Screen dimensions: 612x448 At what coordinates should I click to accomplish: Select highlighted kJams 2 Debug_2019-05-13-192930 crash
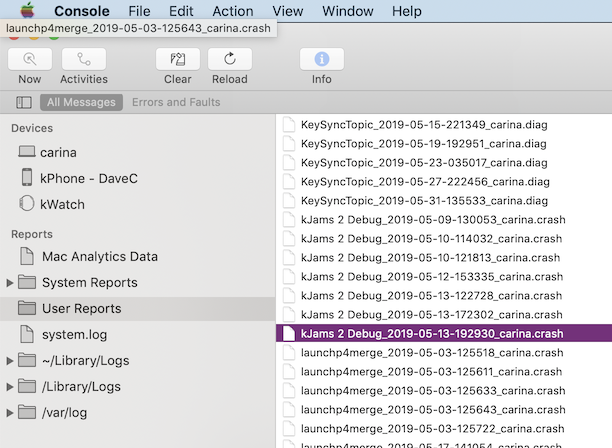[x=444, y=334]
